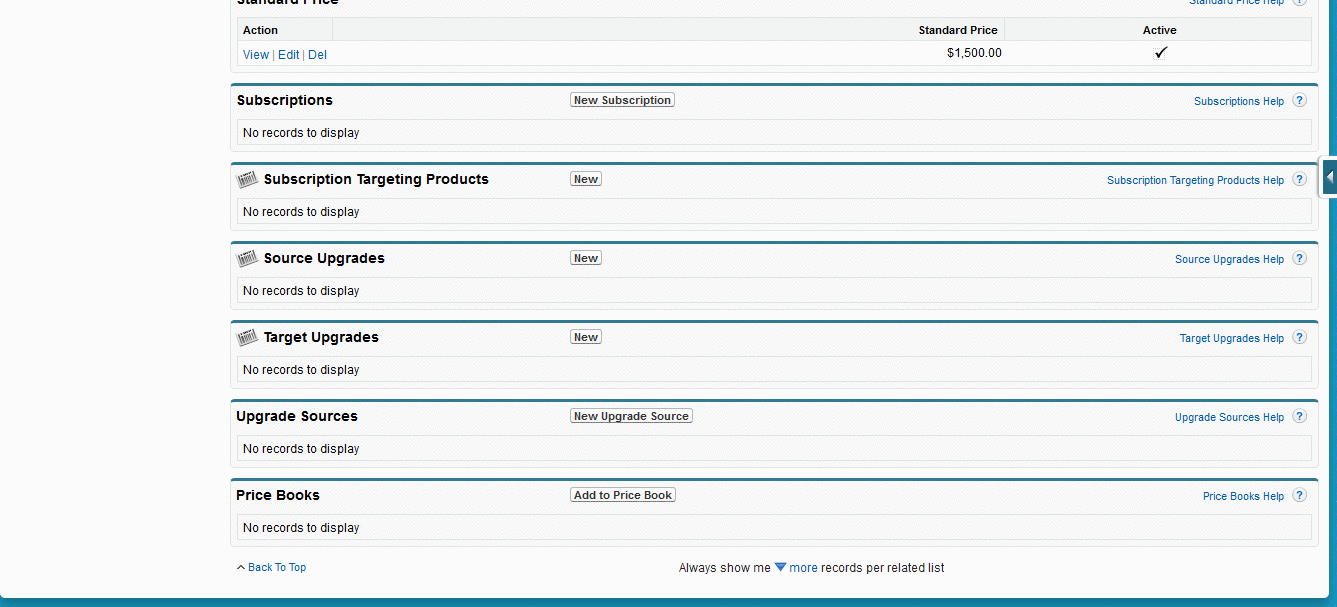Jump using the Back To Top link
Image resolution: width=1337 pixels, height=607 pixels.
[x=276, y=567]
